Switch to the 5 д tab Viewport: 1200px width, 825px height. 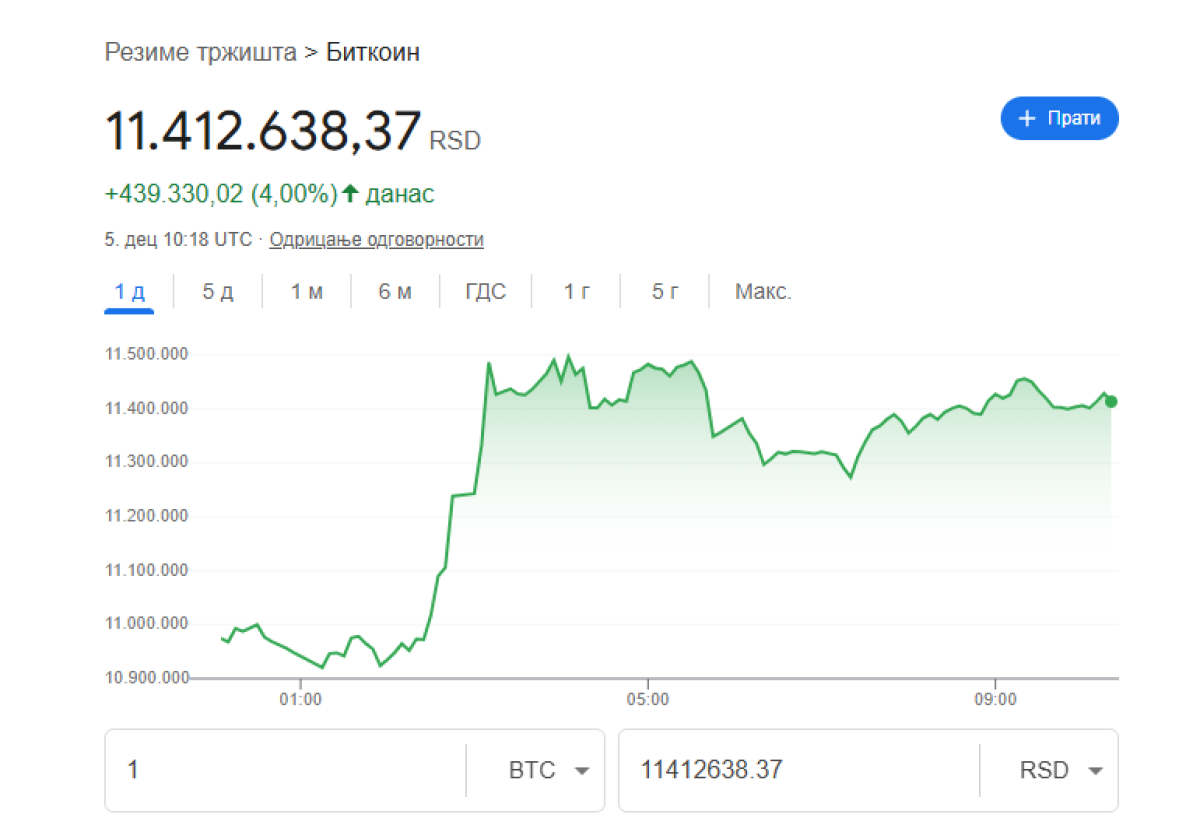coord(218,292)
